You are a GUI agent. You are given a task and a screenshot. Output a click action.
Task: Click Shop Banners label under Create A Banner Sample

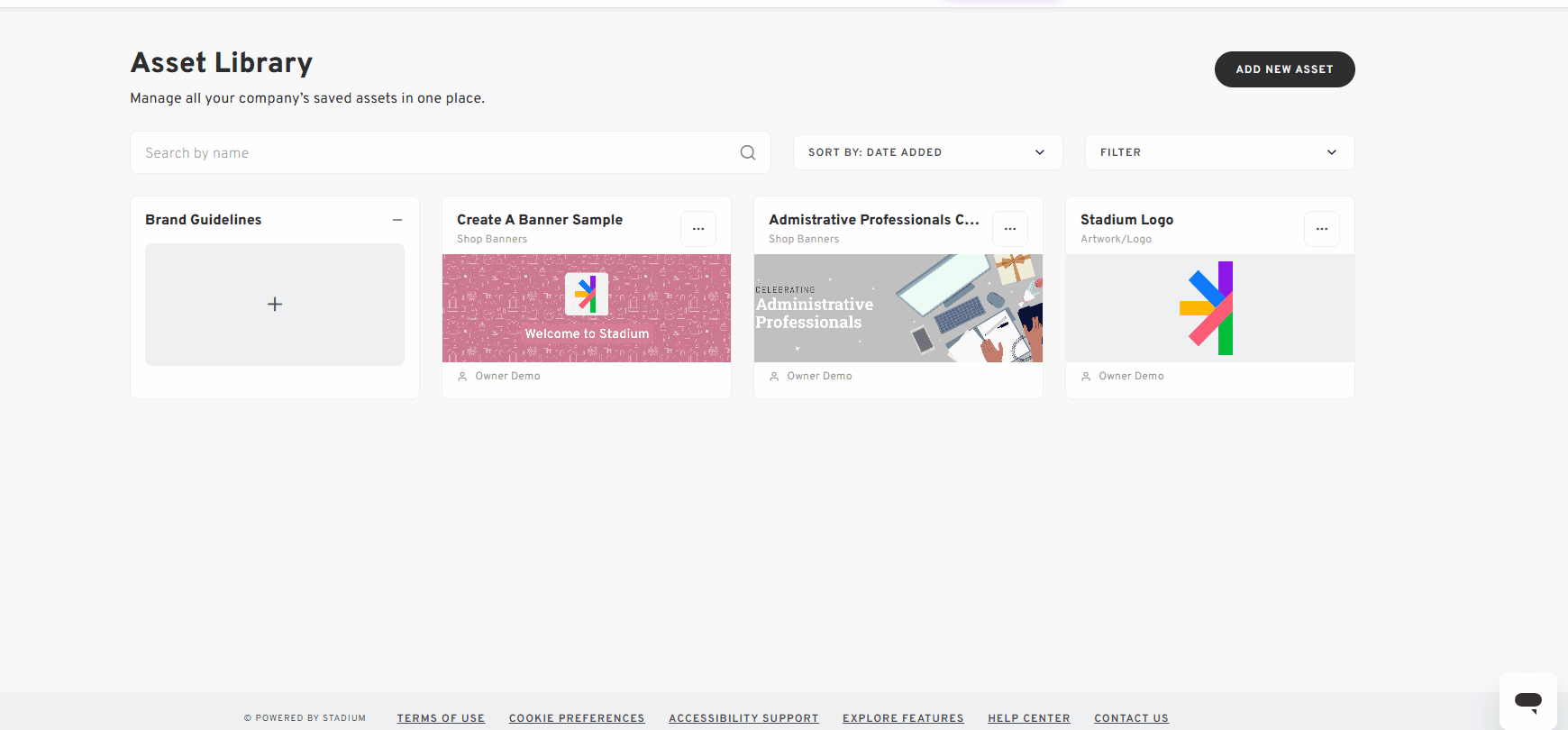(492, 239)
